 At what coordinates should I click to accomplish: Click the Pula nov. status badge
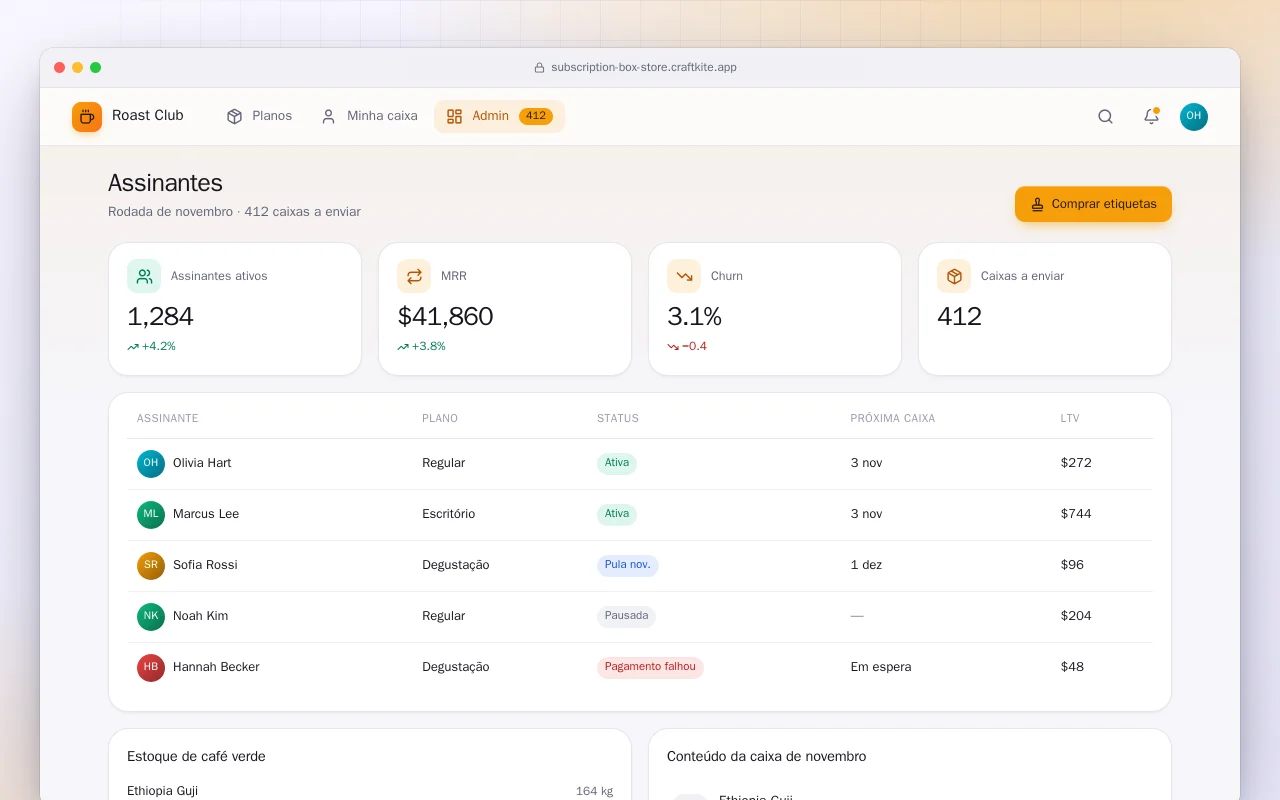(x=628, y=565)
